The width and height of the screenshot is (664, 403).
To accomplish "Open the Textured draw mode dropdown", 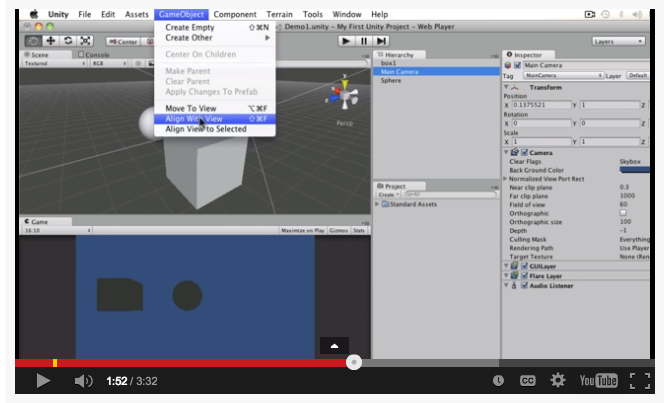I will [55, 63].
